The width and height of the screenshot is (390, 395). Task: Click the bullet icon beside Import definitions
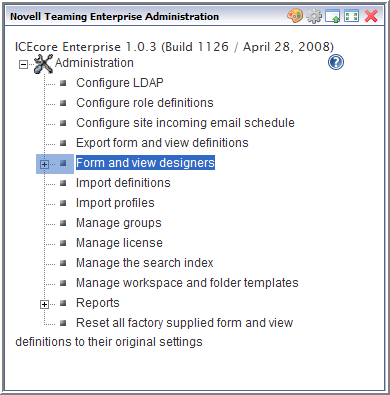coord(63,183)
